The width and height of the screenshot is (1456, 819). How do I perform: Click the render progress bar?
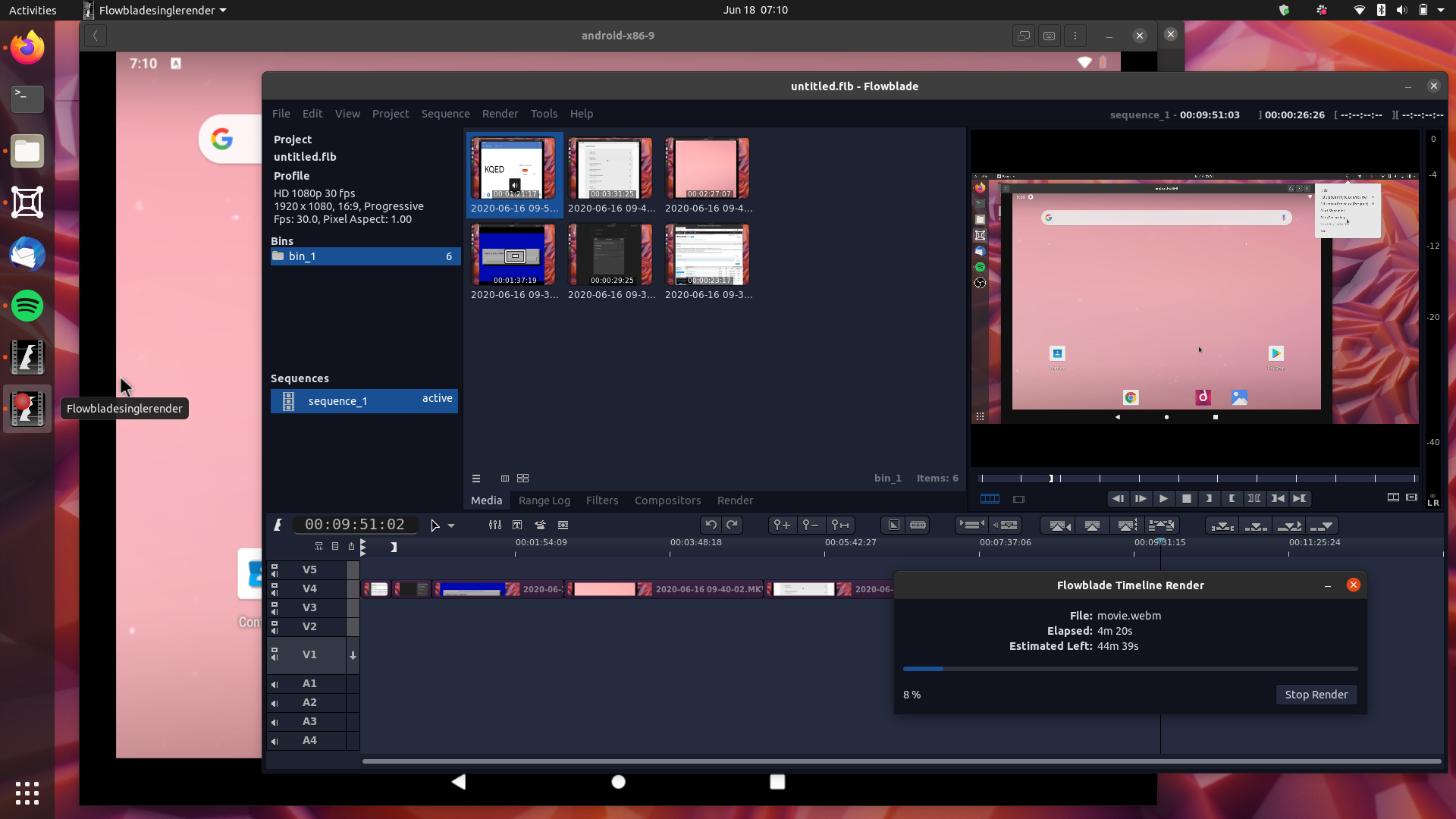point(1130,669)
